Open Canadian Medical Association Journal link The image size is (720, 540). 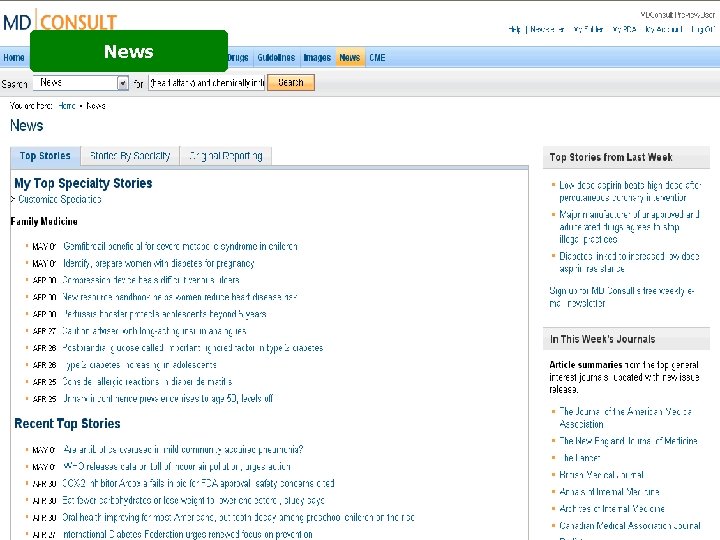tap(630, 525)
